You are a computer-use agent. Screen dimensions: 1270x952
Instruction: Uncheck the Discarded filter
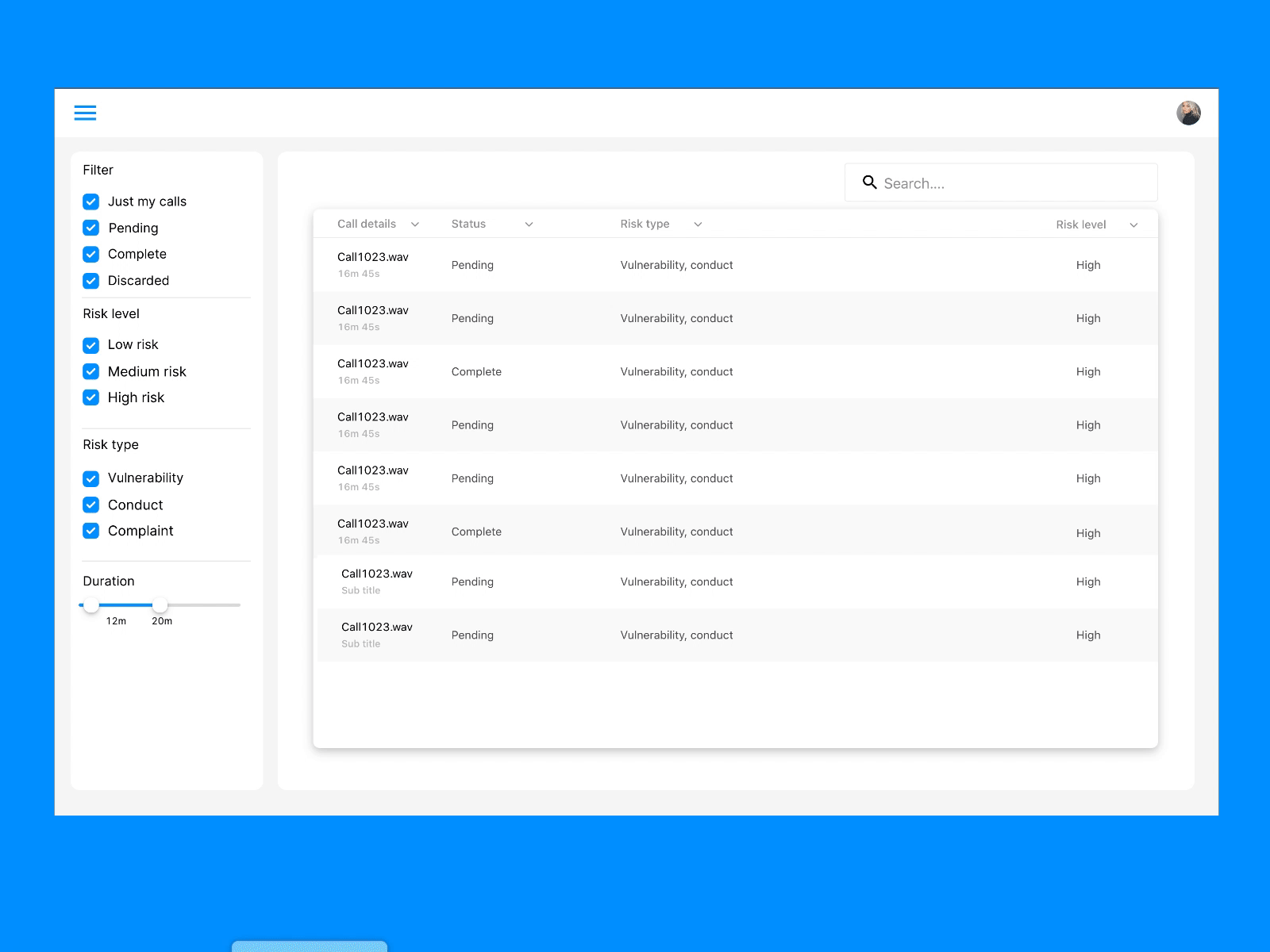(x=90, y=280)
